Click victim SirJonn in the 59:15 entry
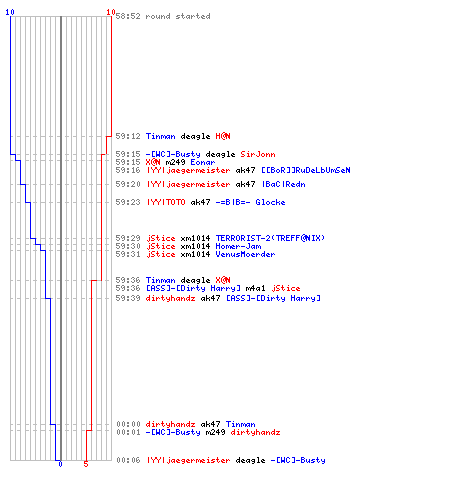The height and width of the screenshot is (500, 450). pyautogui.click(x=258, y=154)
